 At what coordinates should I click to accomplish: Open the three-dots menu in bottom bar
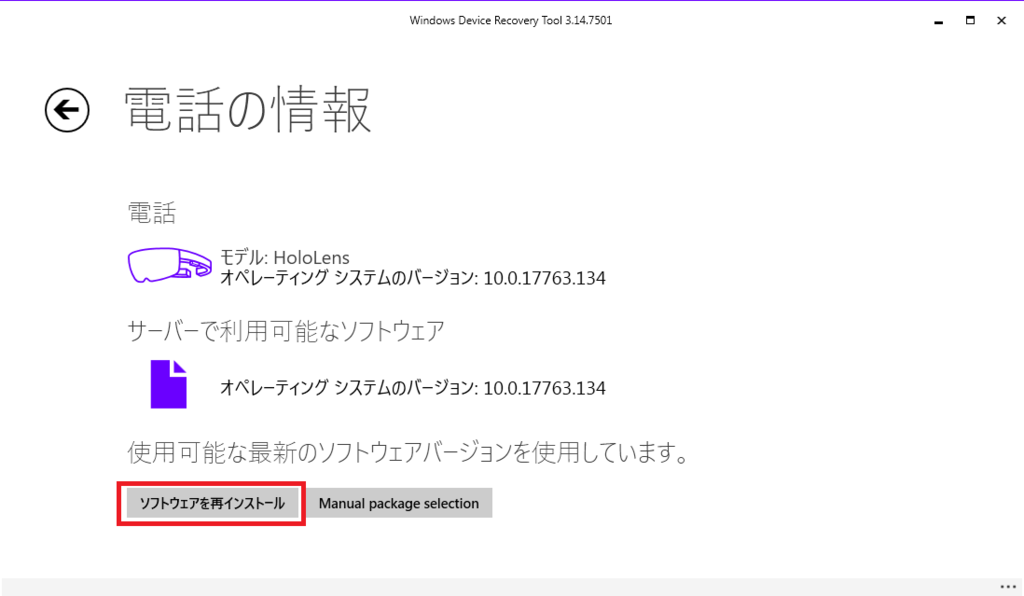click(x=1008, y=587)
